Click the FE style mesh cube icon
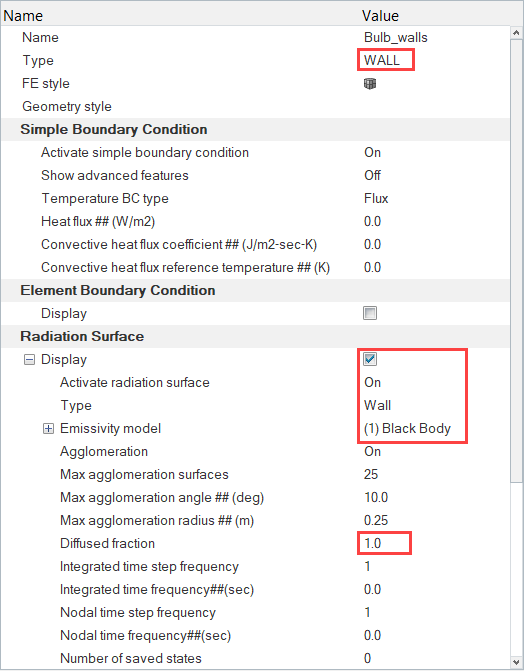The height and width of the screenshot is (671, 524). click(x=370, y=83)
